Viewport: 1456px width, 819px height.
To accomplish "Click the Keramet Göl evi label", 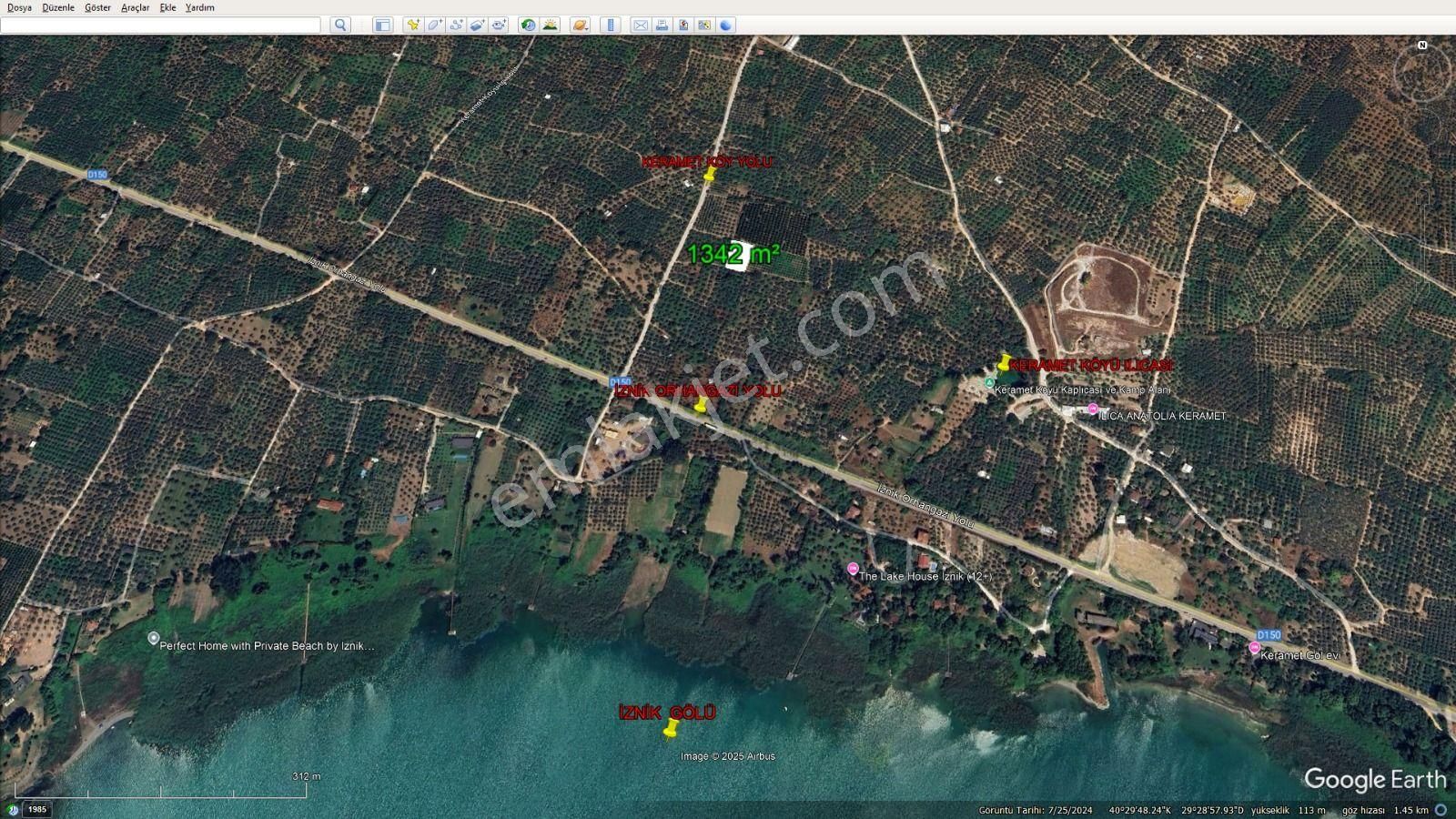I will coord(1300,655).
